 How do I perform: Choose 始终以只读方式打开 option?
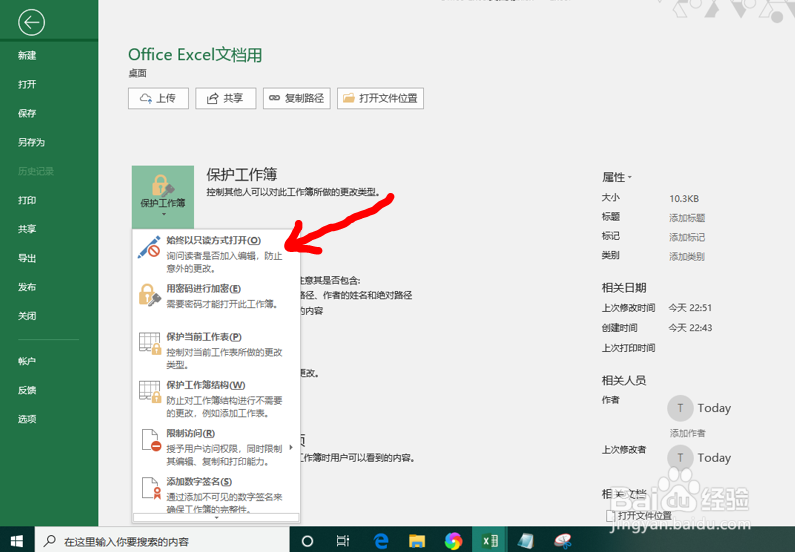216,253
